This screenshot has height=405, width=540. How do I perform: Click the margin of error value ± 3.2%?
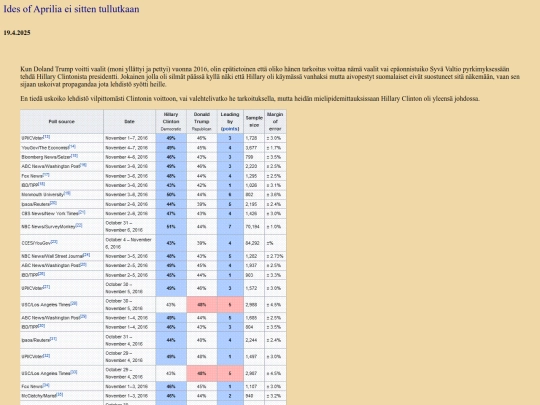[274, 396]
